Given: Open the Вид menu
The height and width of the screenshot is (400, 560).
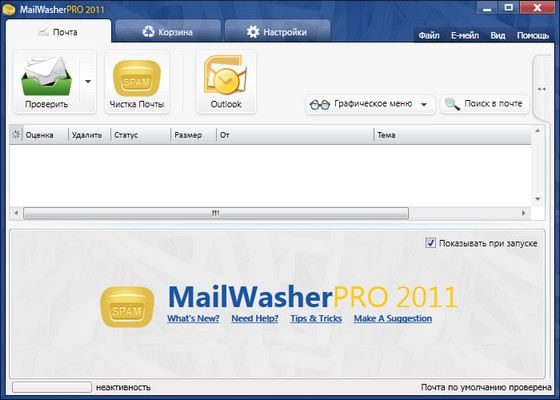Looking at the screenshot, I should click(x=498, y=35).
